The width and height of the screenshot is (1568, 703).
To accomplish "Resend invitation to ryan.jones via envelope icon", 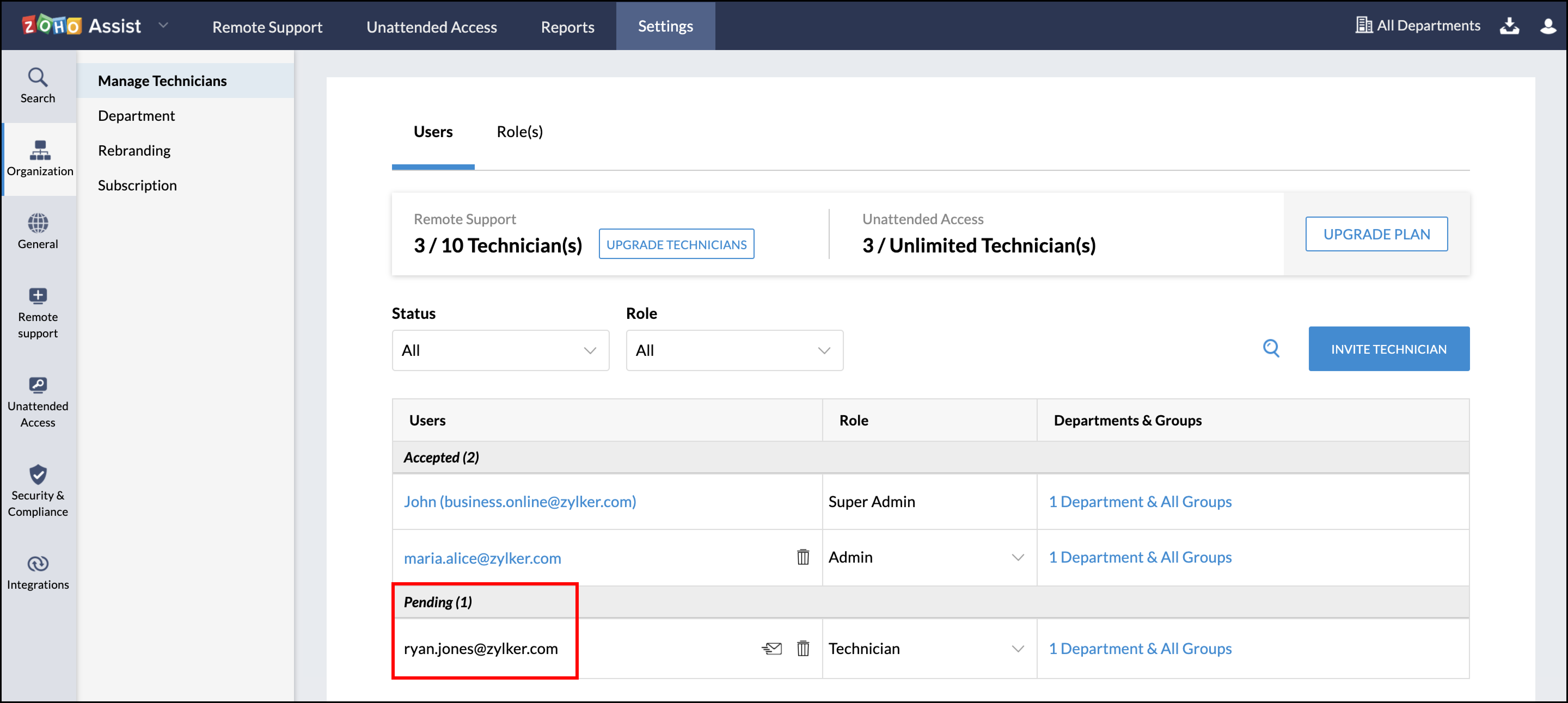I will tap(771, 649).
